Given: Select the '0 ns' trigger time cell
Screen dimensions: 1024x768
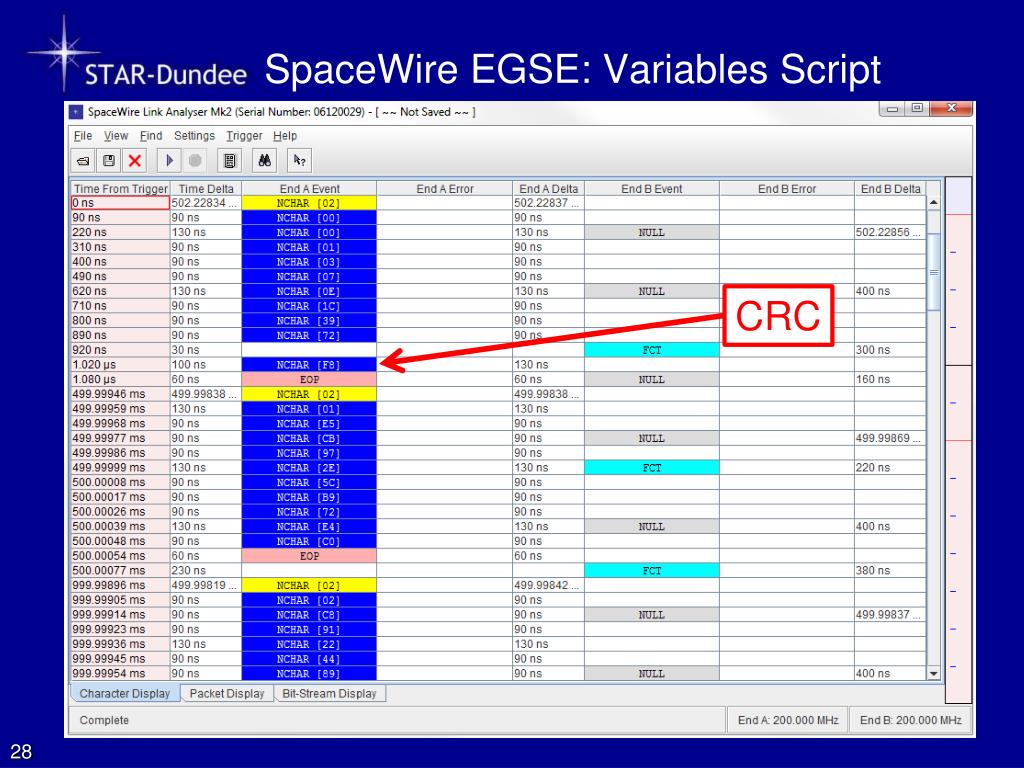Looking at the screenshot, I should click(x=120, y=203).
